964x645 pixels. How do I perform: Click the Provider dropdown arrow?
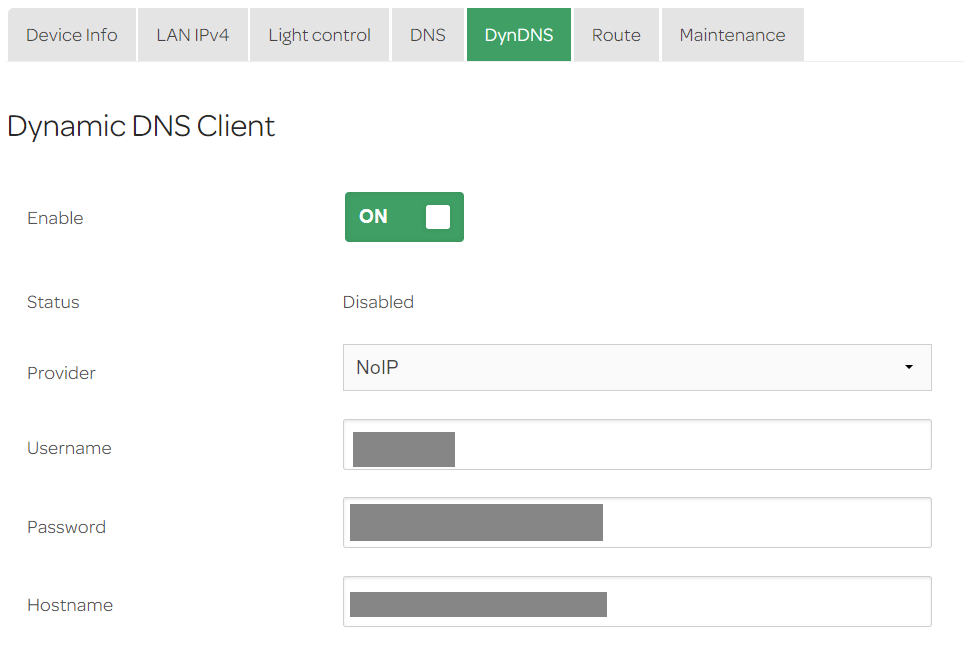point(908,367)
